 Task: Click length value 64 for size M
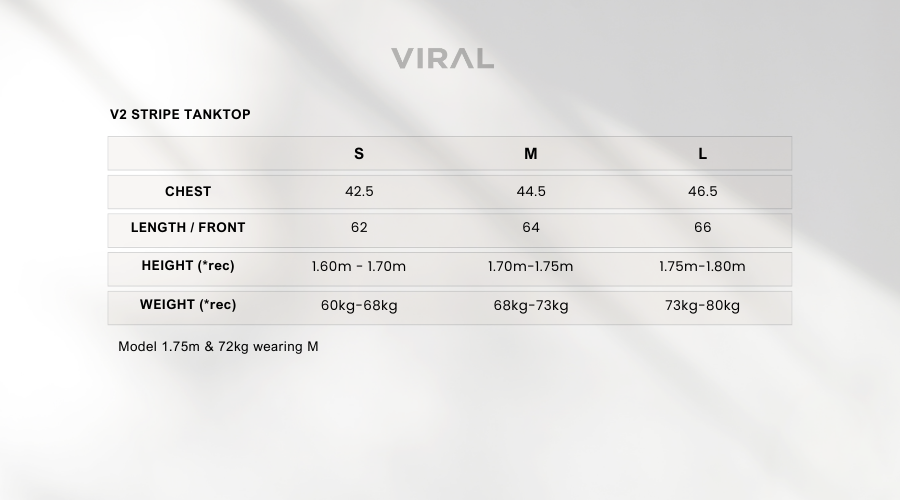(x=531, y=228)
